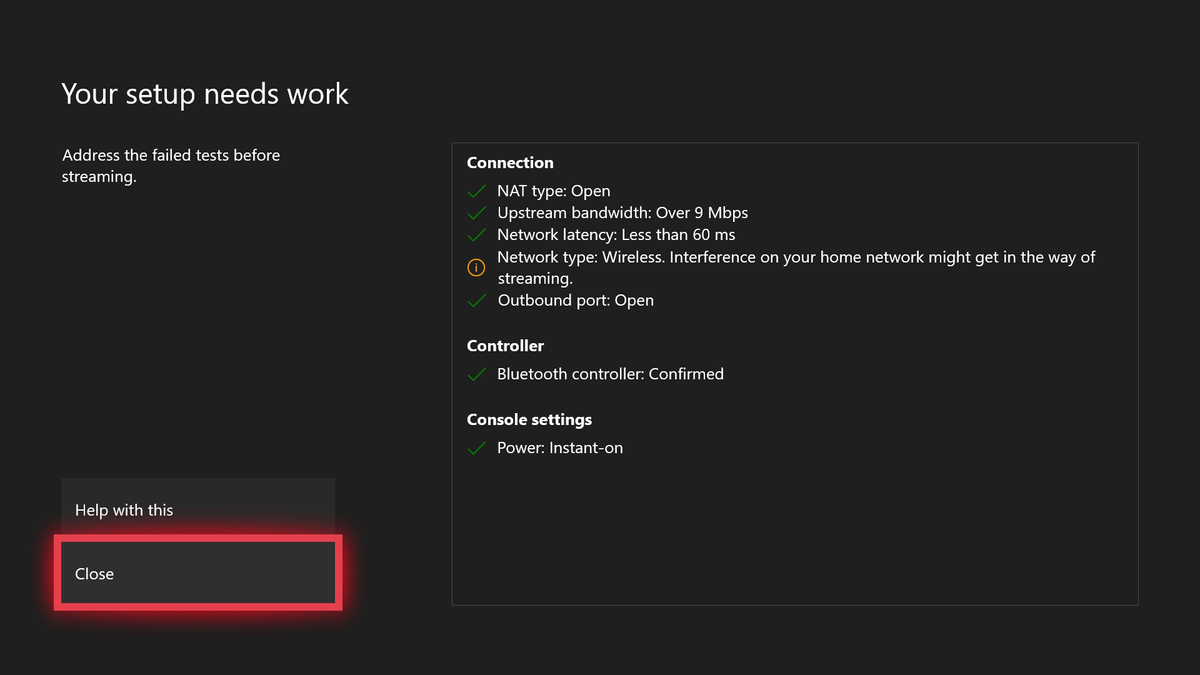Screen dimensions: 1200x675
Task: Select the Close button
Action: pyautogui.click(x=197, y=573)
